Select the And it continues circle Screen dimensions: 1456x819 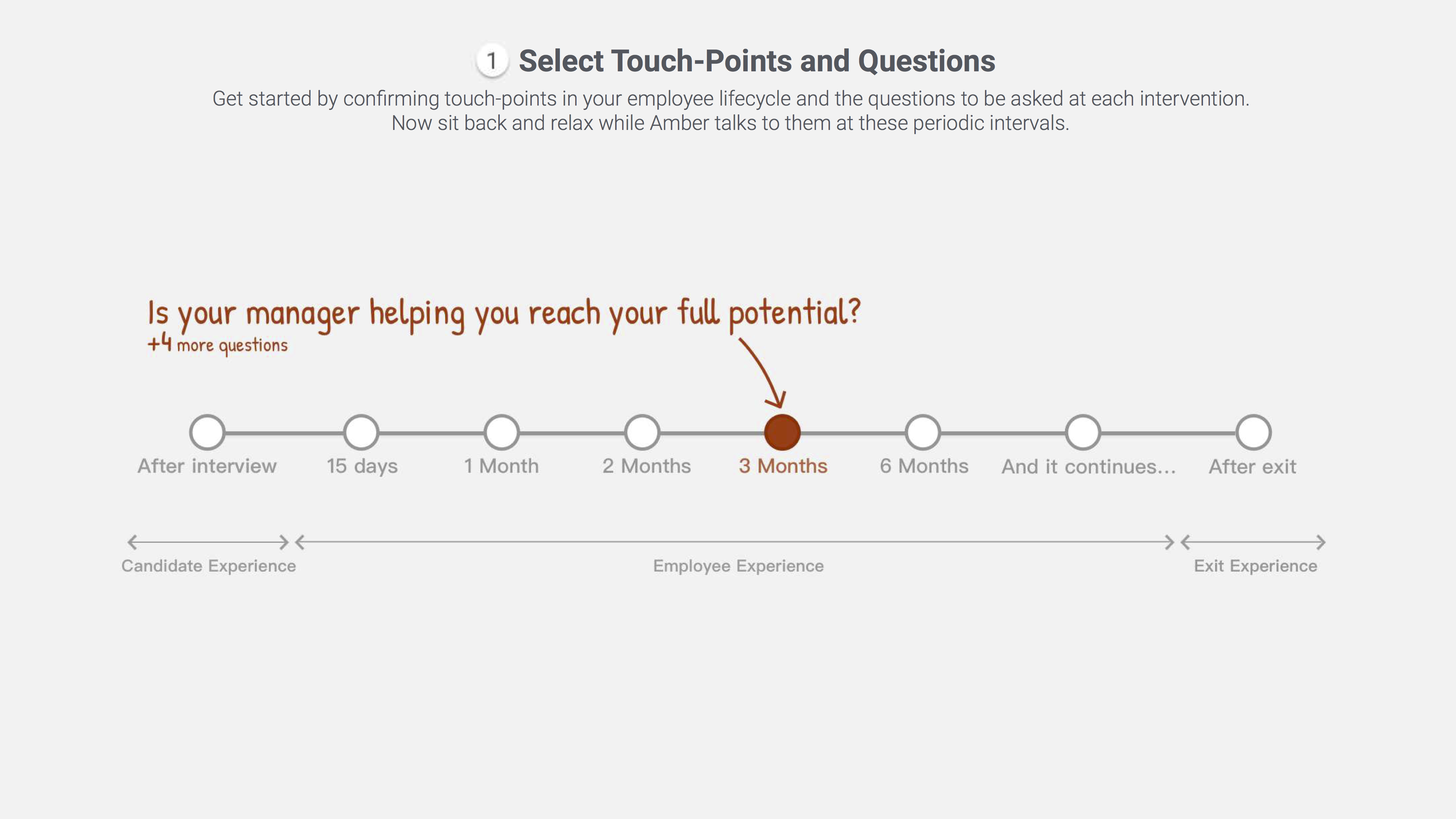tap(1083, 432)
